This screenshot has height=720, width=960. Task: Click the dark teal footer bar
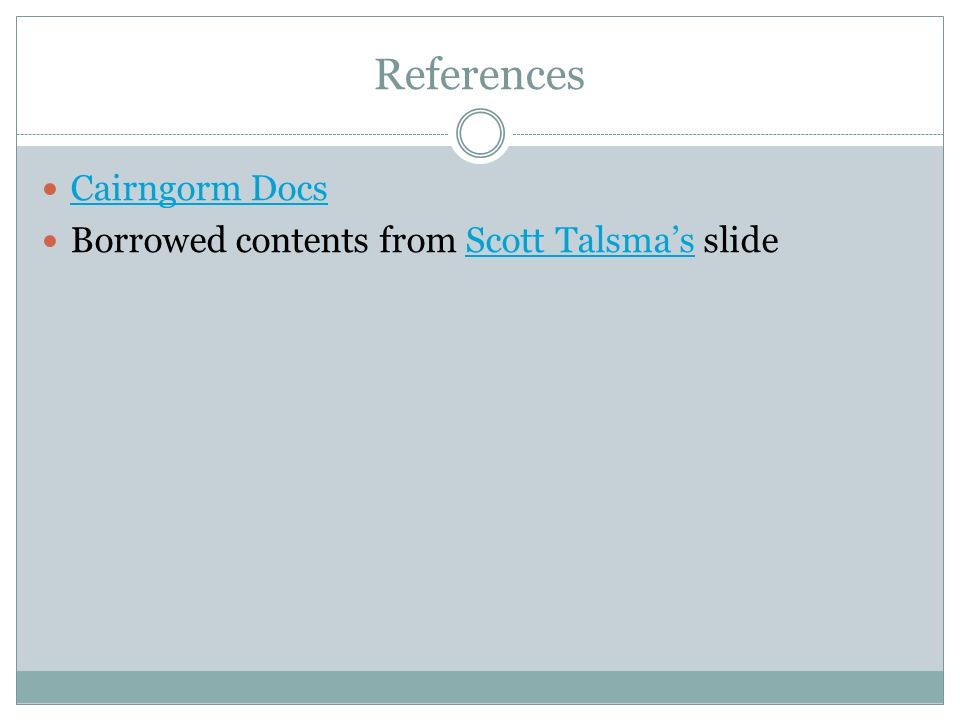[480, 688]
